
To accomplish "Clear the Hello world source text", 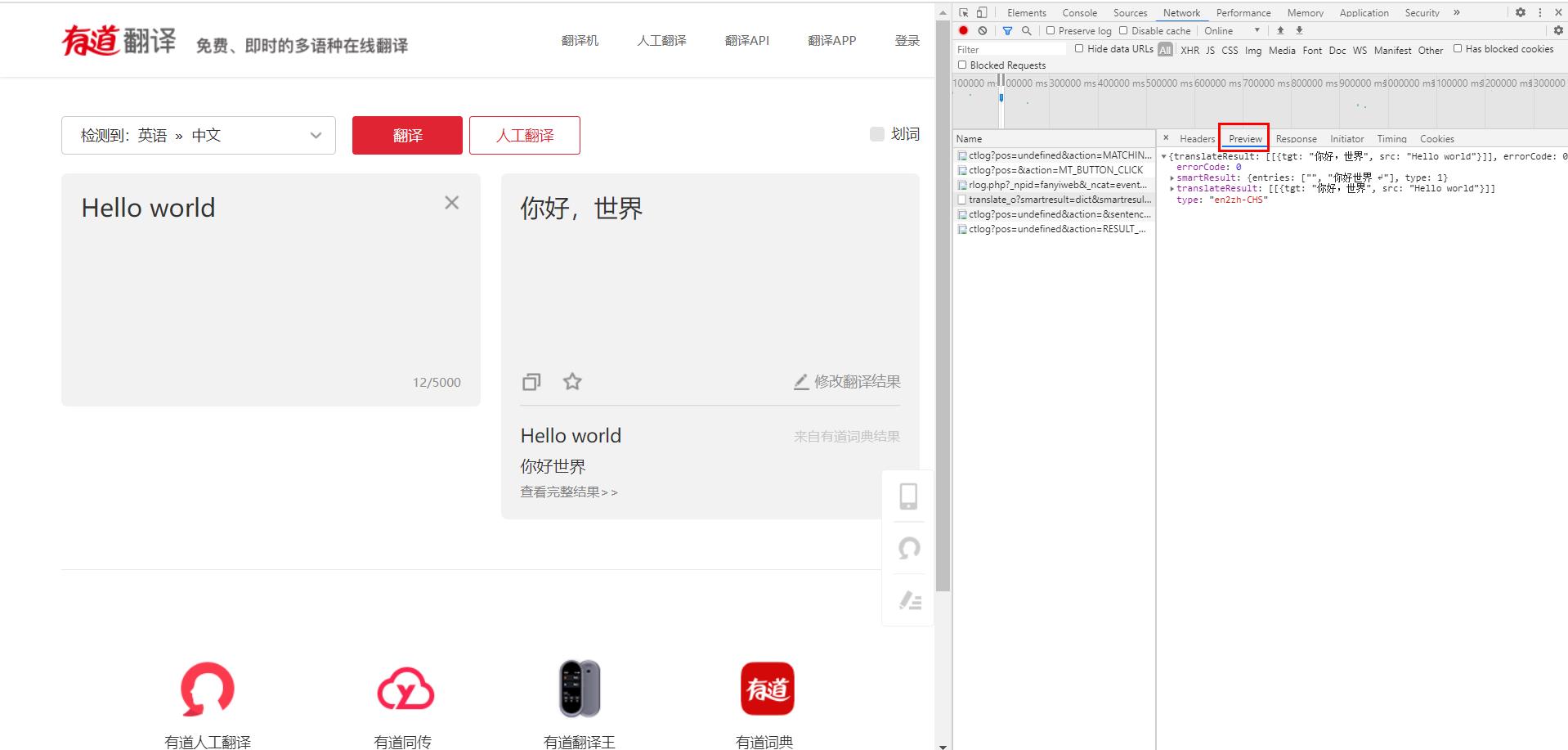I will coord(451,203).
